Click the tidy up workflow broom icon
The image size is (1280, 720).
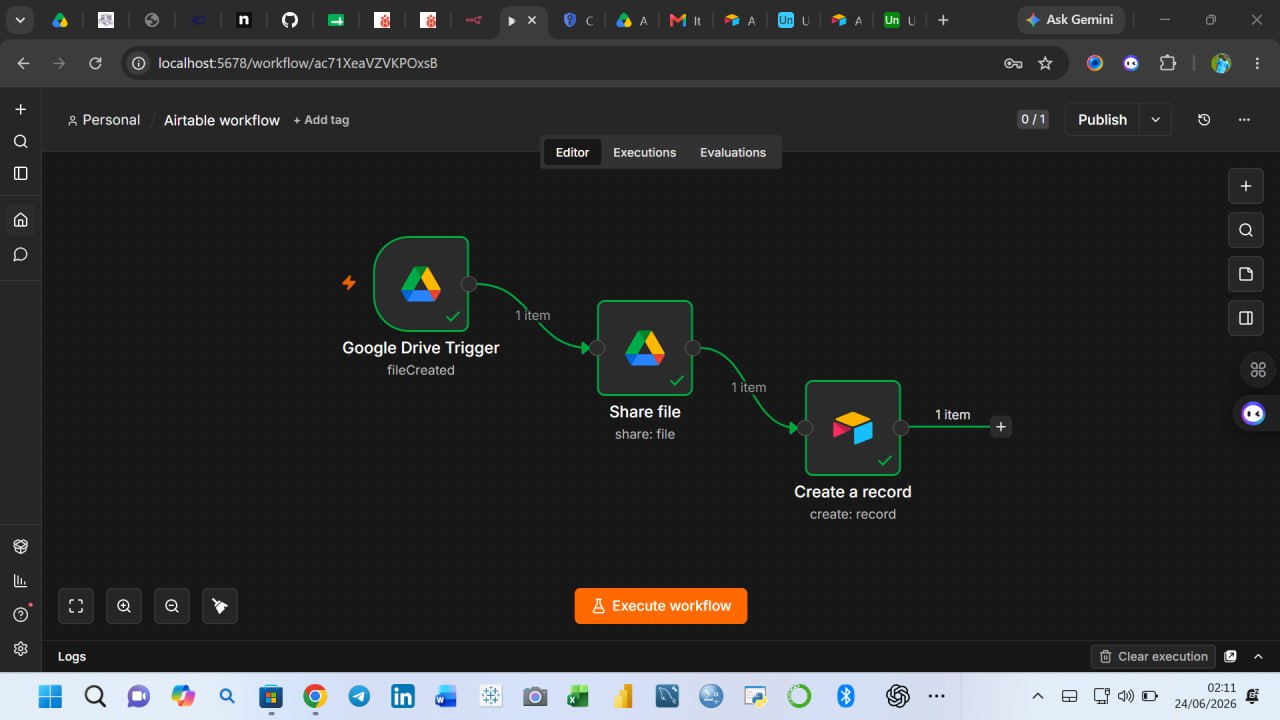(x=220, y=606)
